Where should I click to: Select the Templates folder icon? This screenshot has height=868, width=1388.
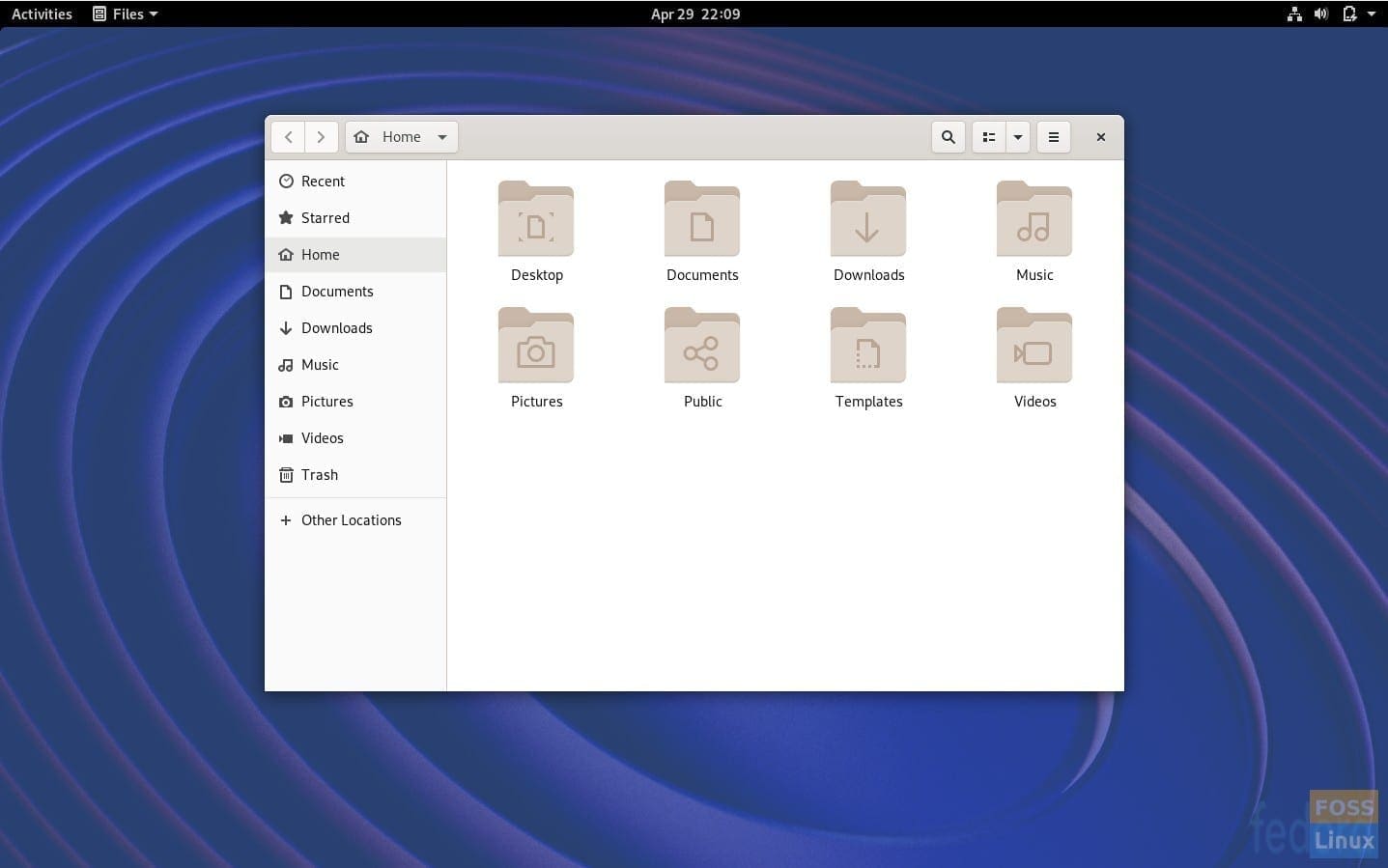868,346
